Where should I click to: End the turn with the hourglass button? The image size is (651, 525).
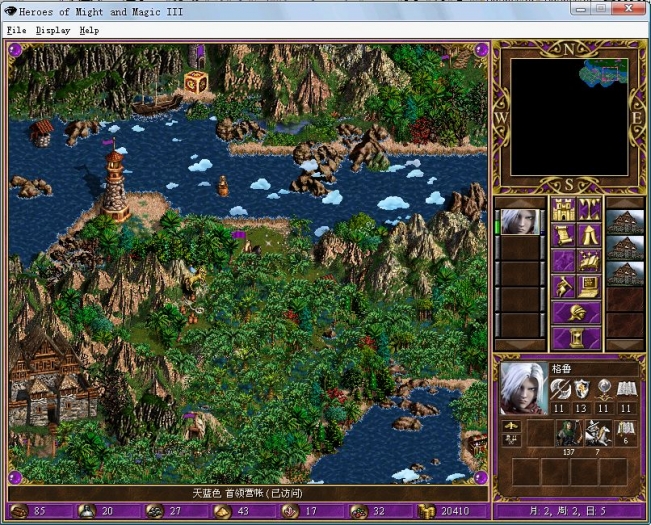[576, 338]
